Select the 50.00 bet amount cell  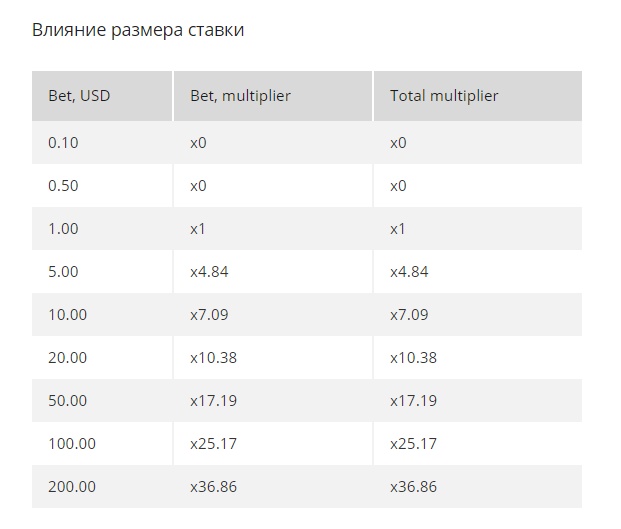pos(67,401)
